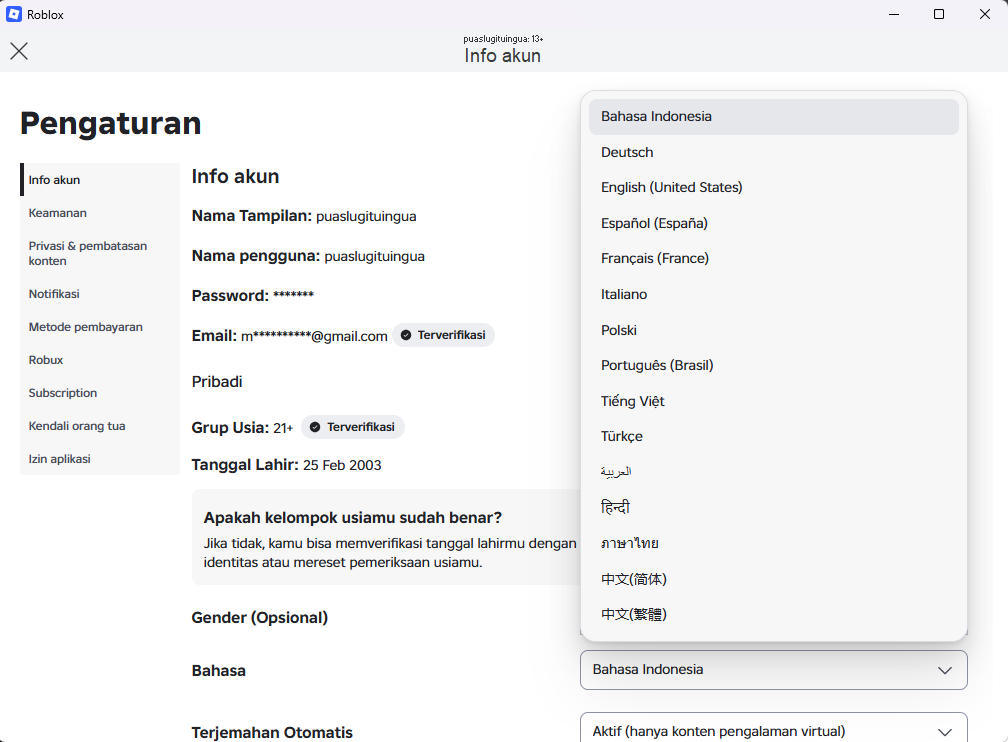Open Info akun settings tab

100,180
